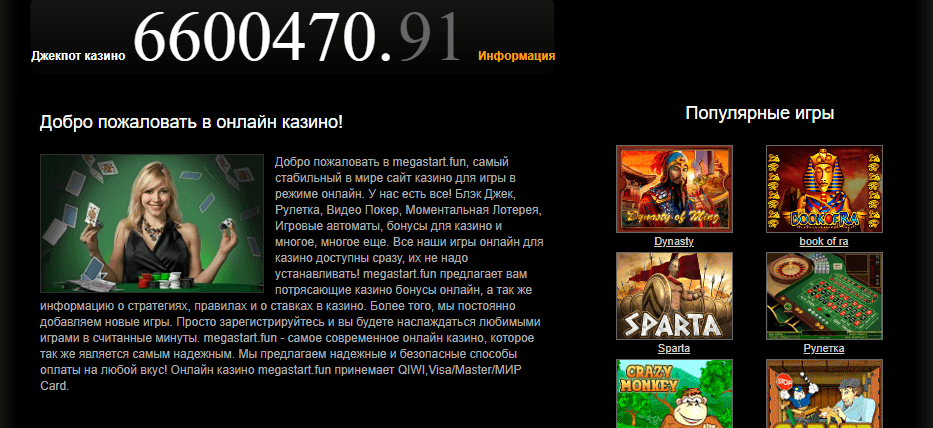Open the Sparta warrior game thumbnail
933x428 pixels.
point(674,296)
